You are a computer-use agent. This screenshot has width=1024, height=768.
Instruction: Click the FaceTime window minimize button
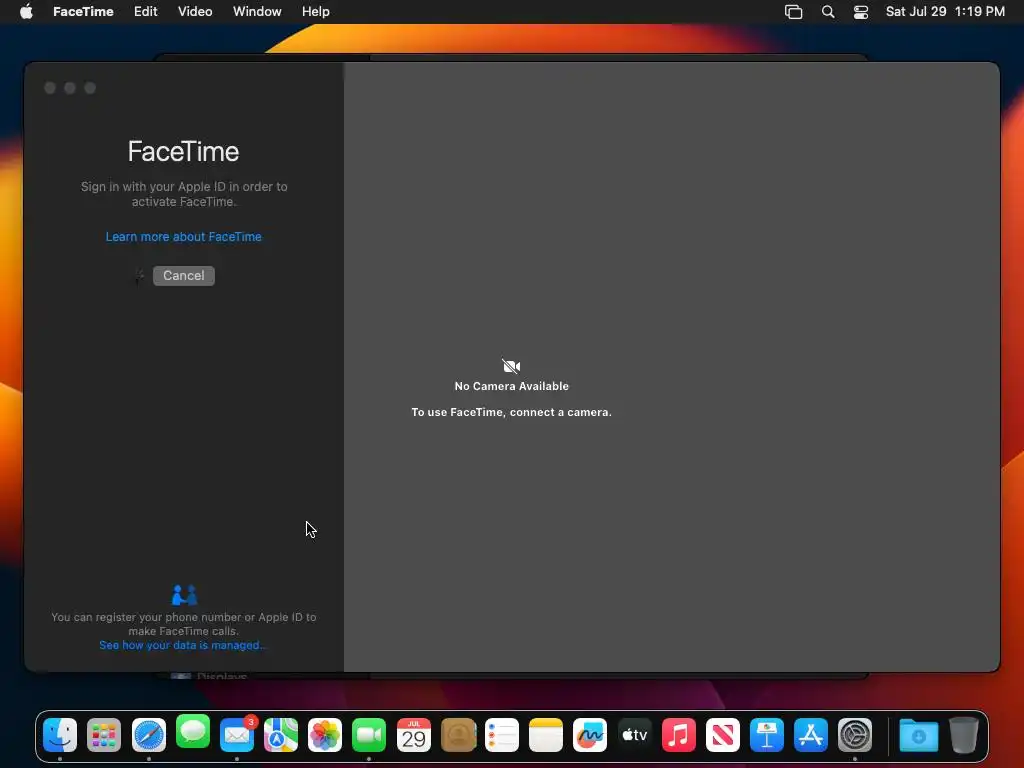tap(70, 88)
